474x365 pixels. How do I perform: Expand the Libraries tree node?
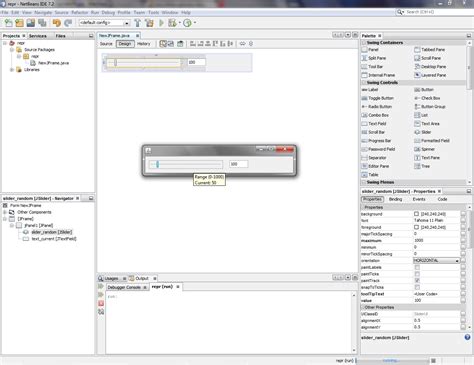point(12,70)
